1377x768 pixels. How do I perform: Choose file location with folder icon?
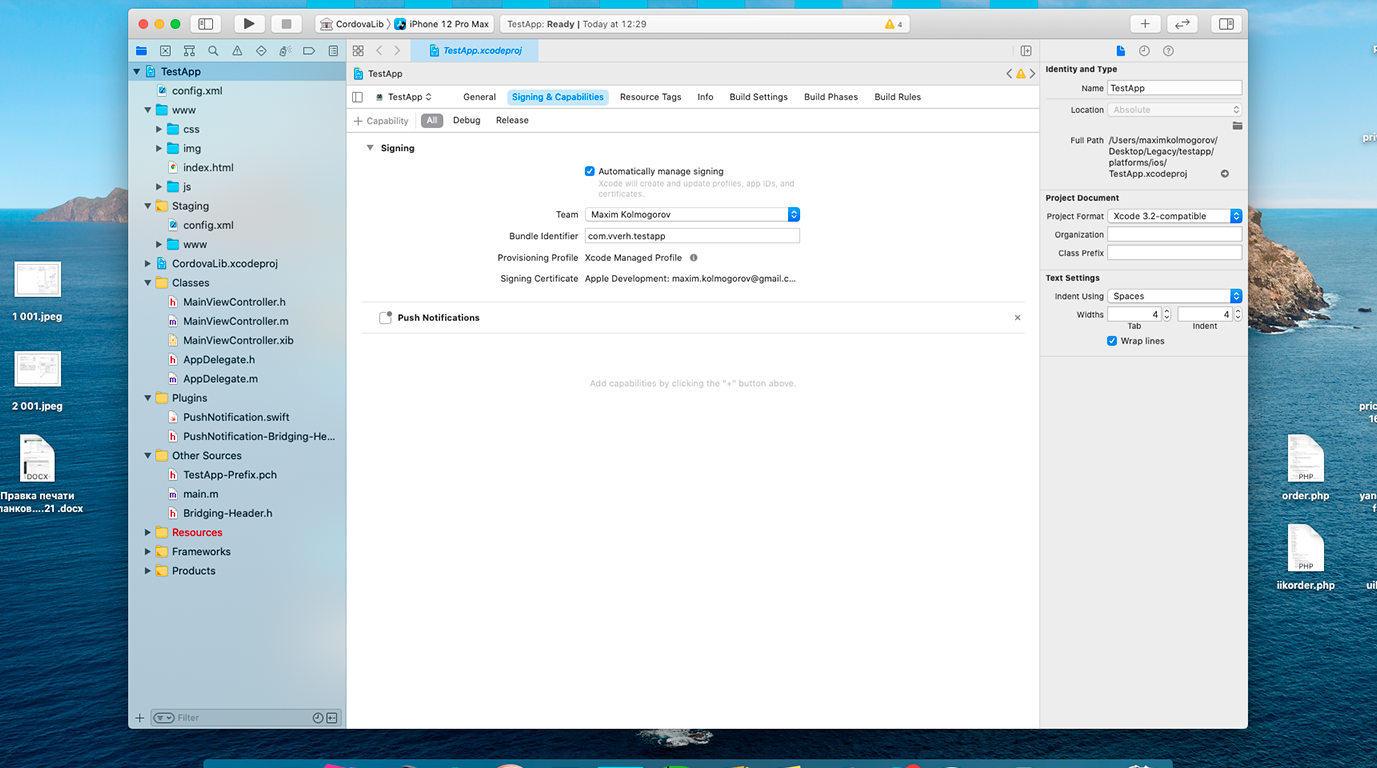(1237, 126)
